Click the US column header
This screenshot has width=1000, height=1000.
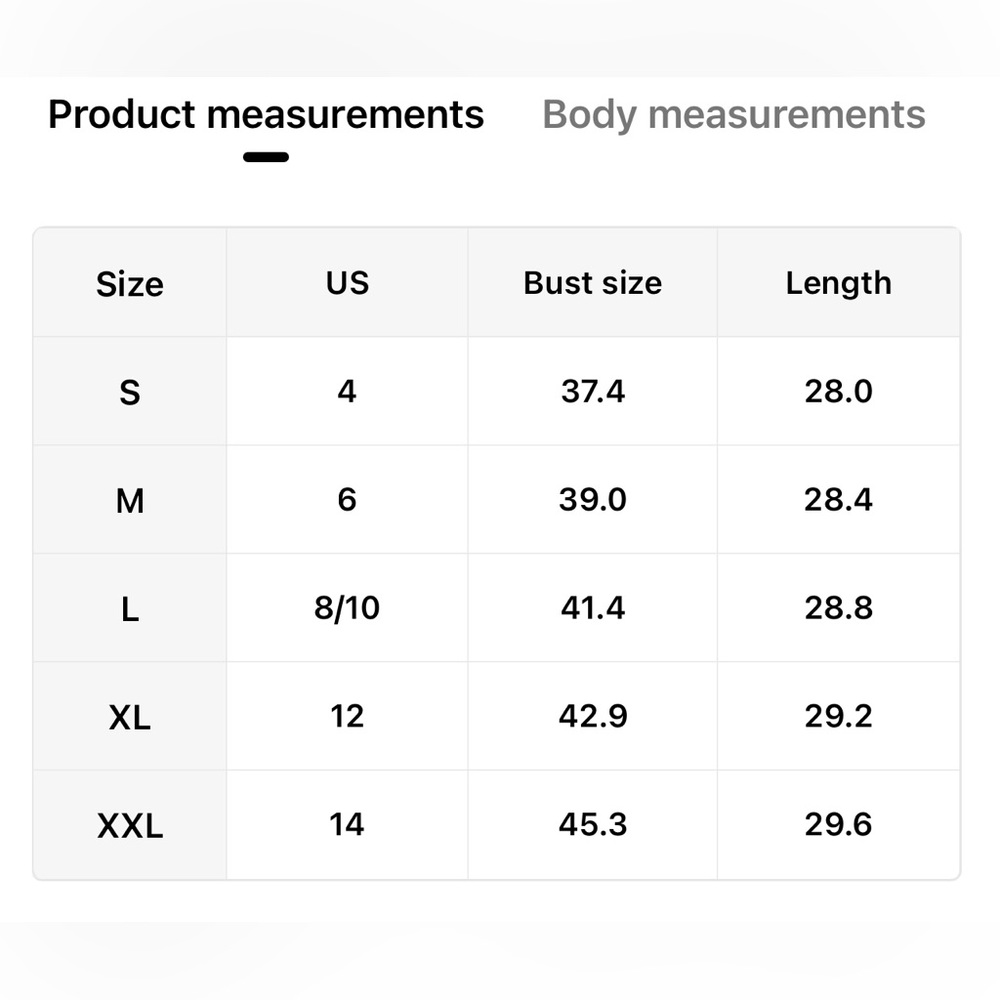coord(347,283)
